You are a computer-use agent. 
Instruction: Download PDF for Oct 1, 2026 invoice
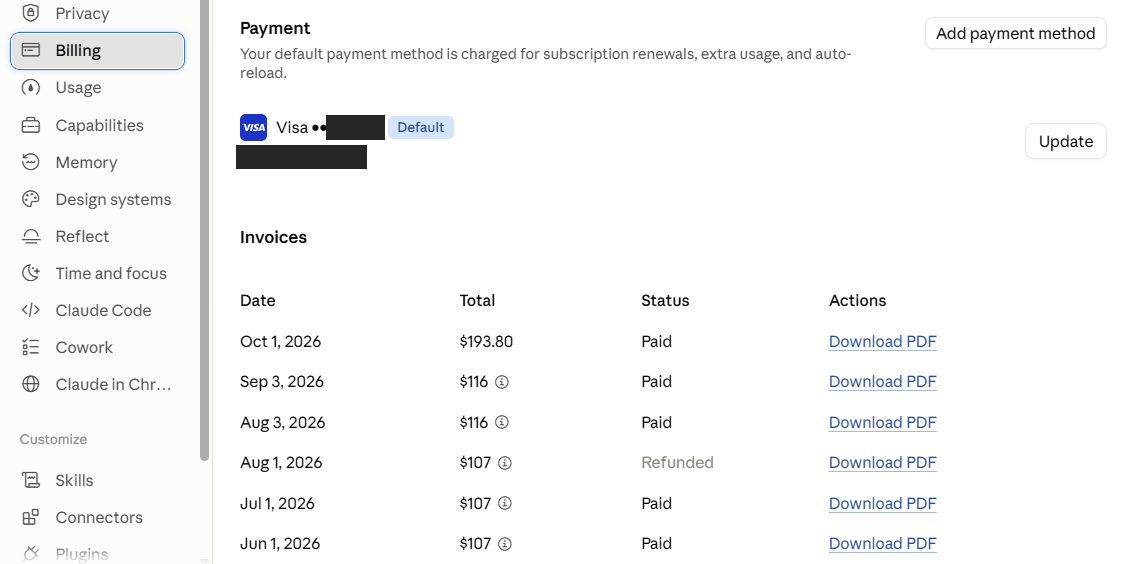[x=882, y=341]
